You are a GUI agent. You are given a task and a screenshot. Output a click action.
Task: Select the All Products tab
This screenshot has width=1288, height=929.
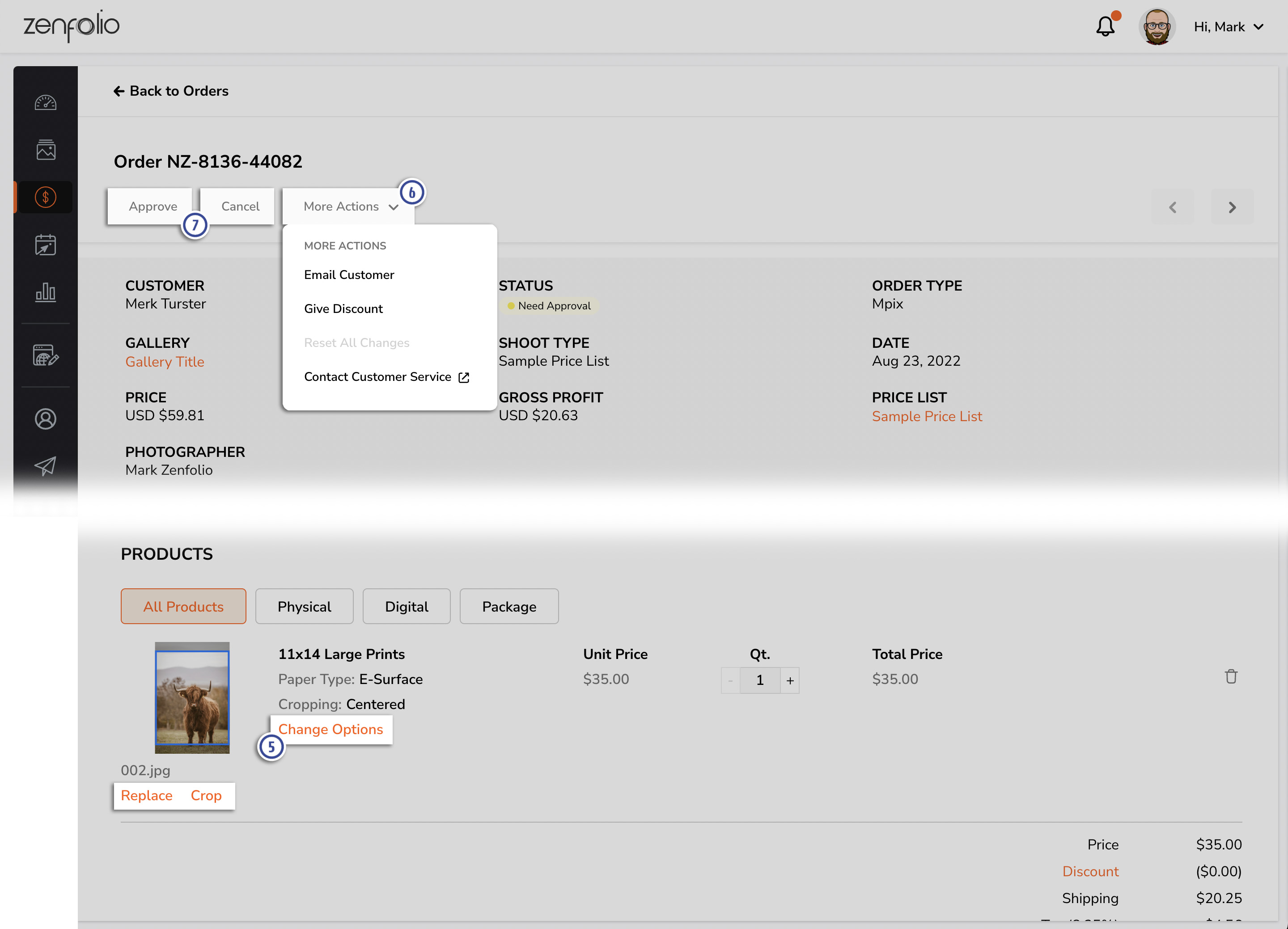click(x=183, y=607)
